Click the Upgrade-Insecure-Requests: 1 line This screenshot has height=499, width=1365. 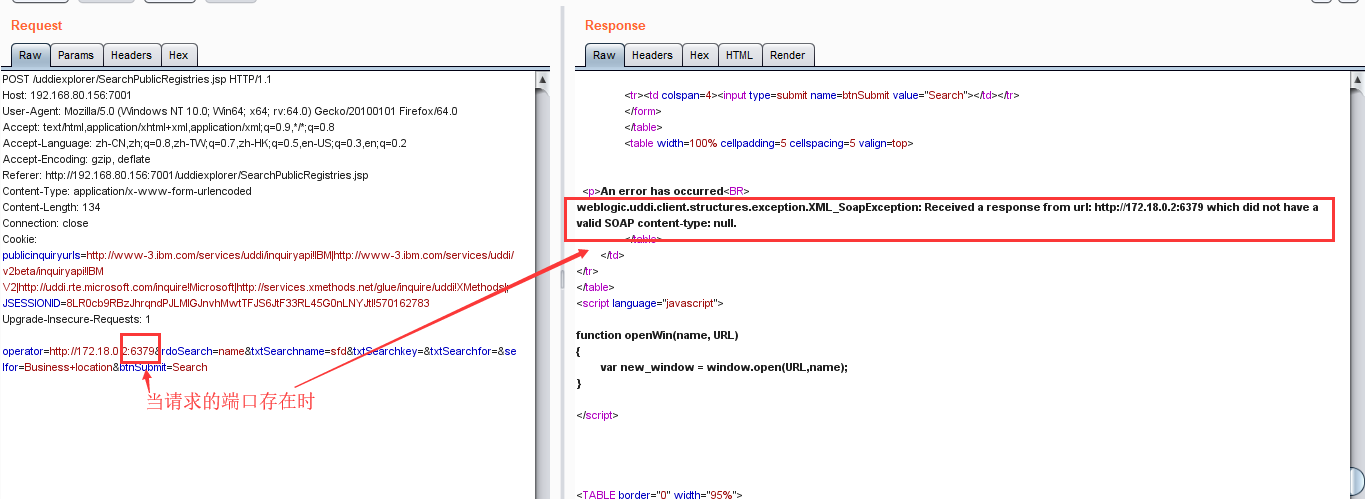click(77, 319)
